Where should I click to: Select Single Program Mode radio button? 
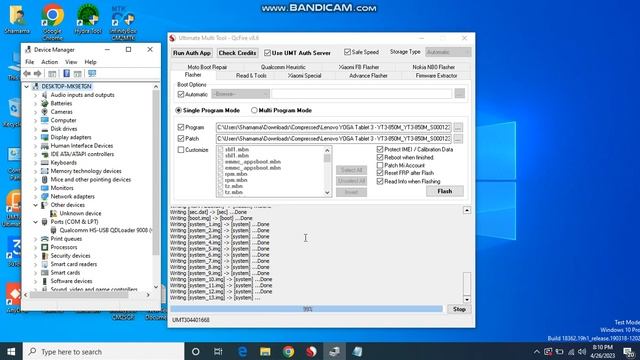[178, 110]
